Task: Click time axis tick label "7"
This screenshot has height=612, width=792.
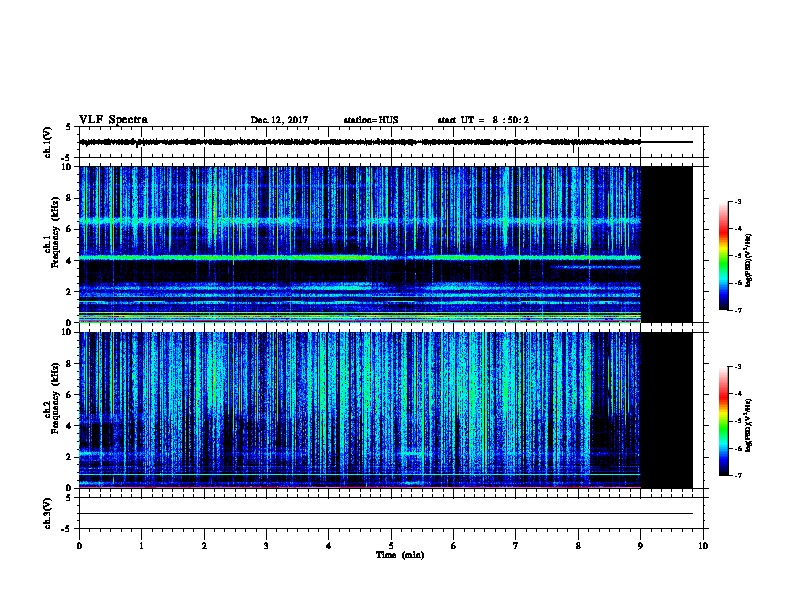Action: [x=515, y=545]
